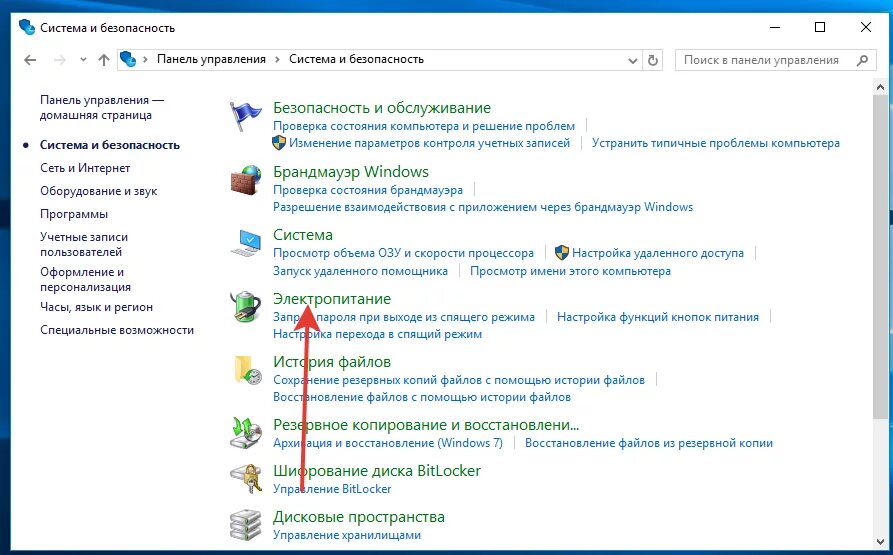Click the backup and restore drive icon
Screen dimensions: 893x555
(x=245, y=433)
